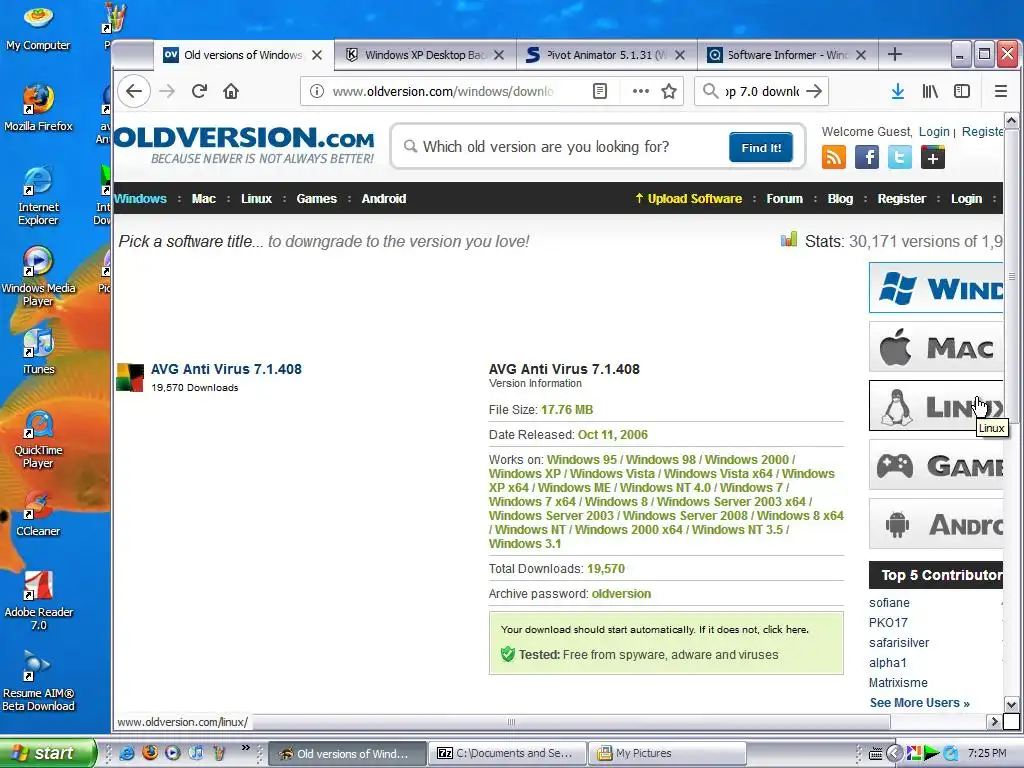Click the Login link near Welcome Guest
The image size is (1024, 768).
coord(934,132)
